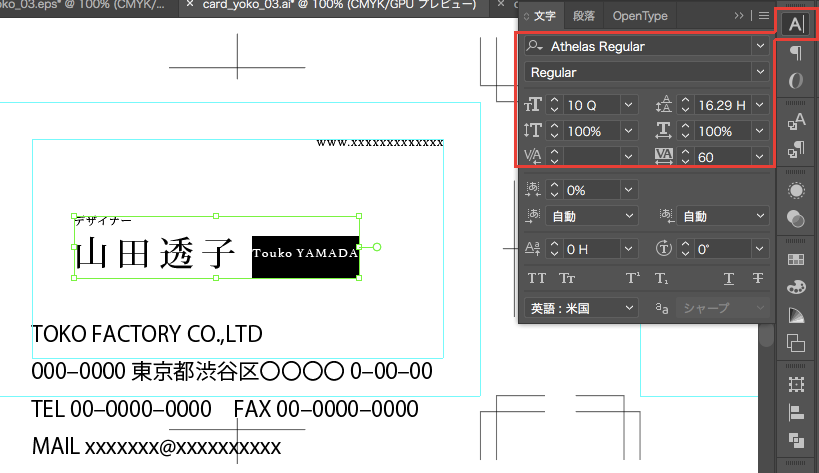Toggle underline text formatting
This screenshot has height=473, width=819.
[729, 278]
